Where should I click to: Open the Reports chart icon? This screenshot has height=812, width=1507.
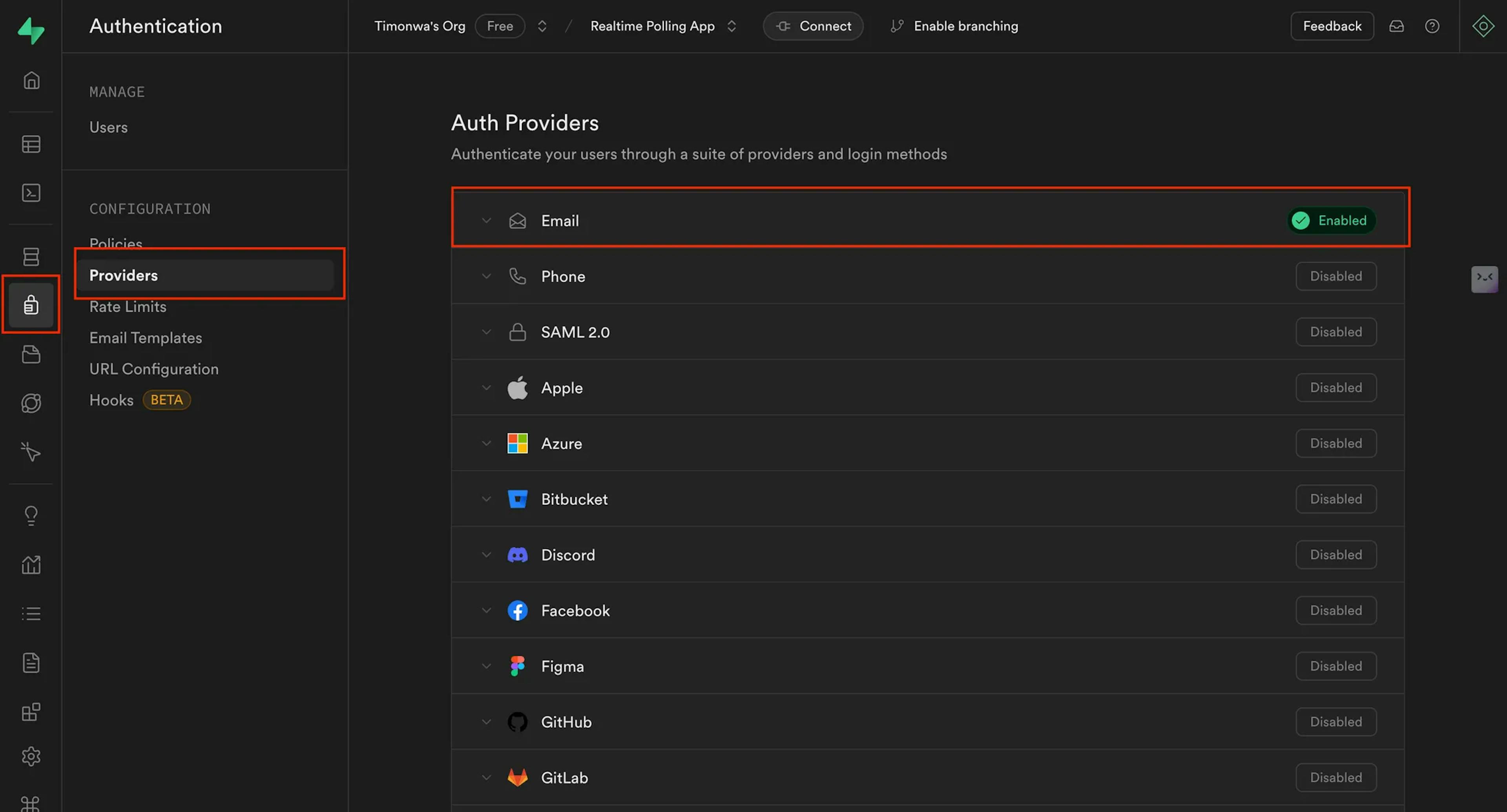tap(31, 565)
